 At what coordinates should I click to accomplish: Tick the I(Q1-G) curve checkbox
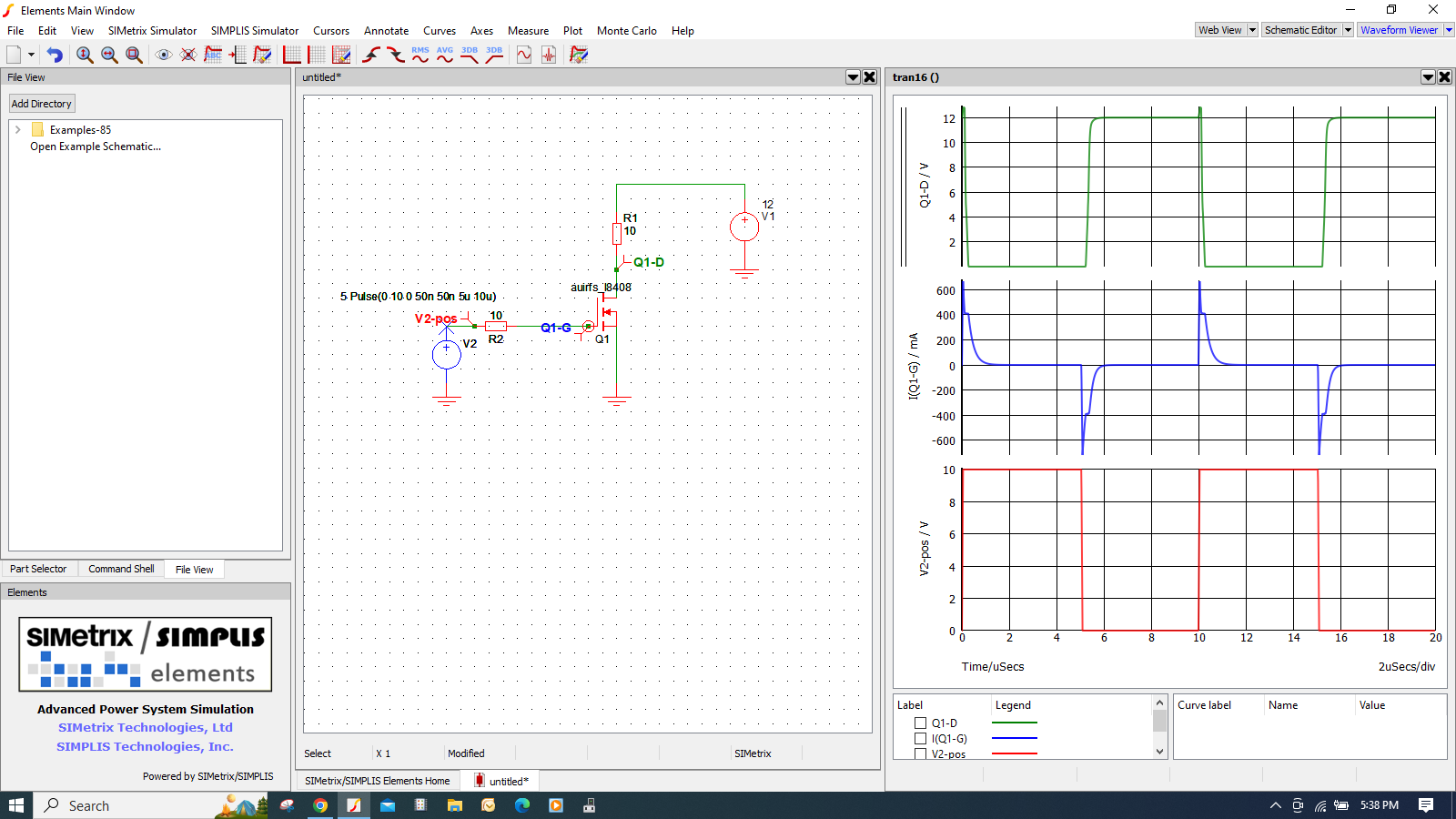(x=920, y=739)
